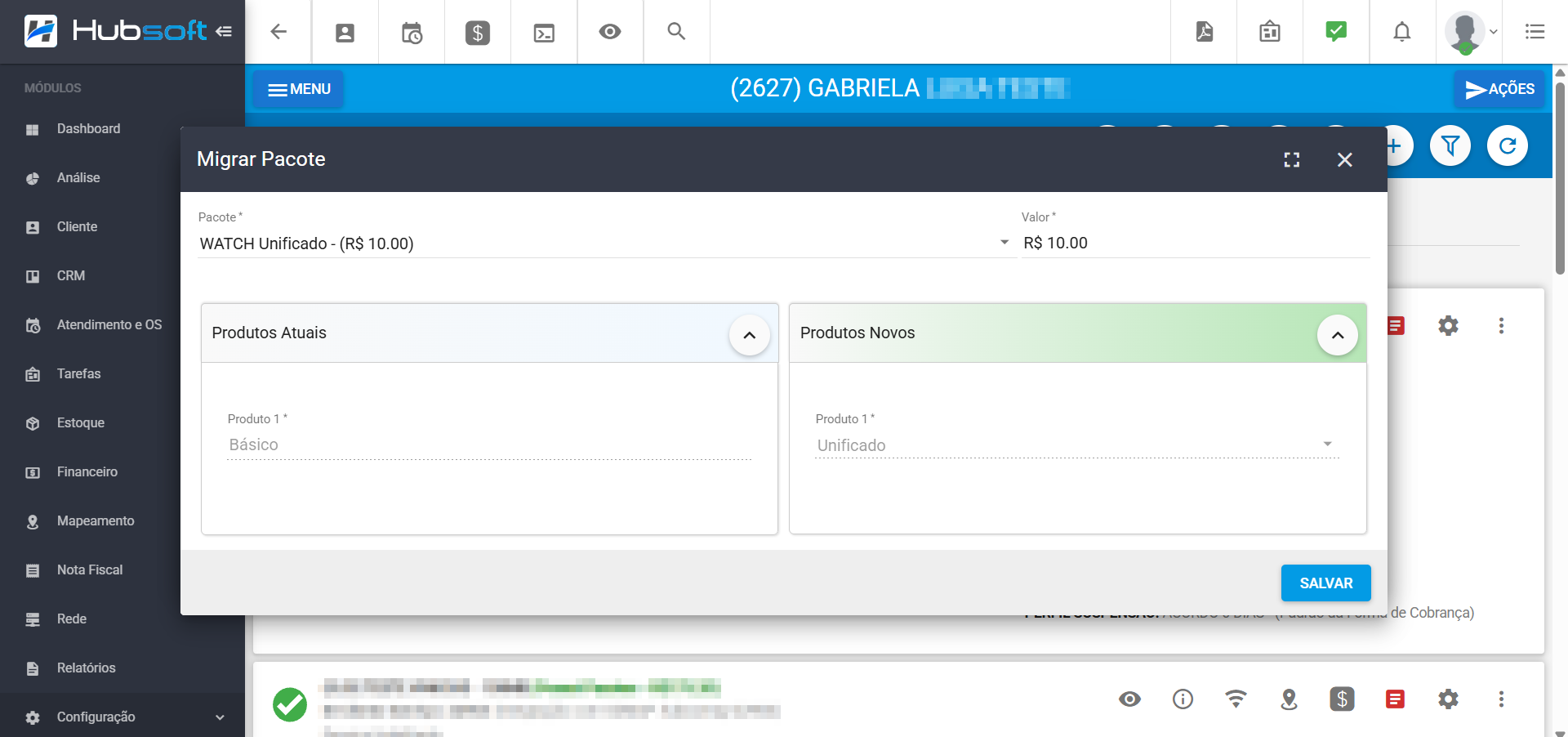Image resolution: width=1568 pixels, height=737 pixels.
Task: Open the search magnifier in top toolbar
Action: [x=676, y=32]
